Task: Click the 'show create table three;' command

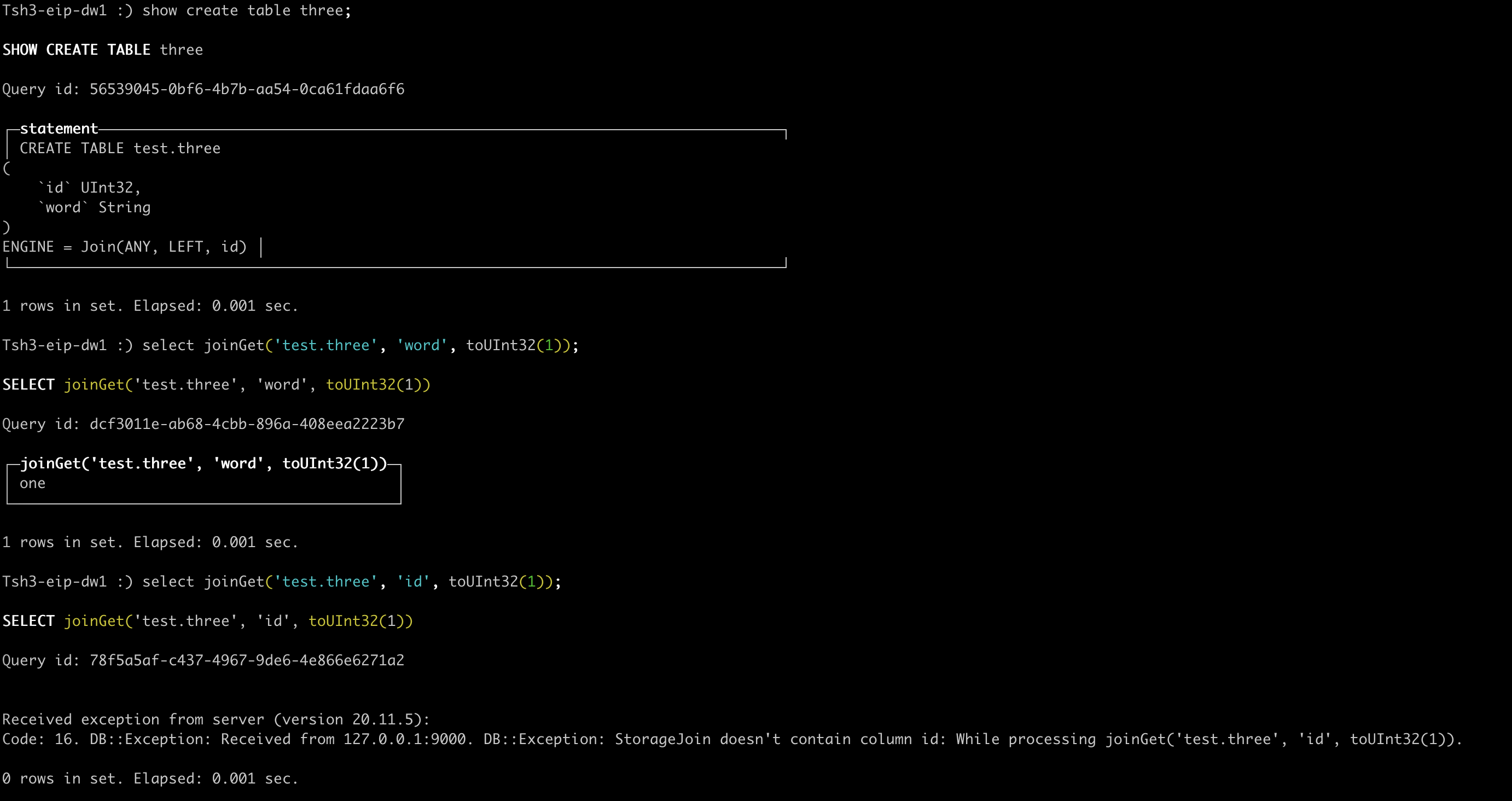Action: (x=247, y=10)
